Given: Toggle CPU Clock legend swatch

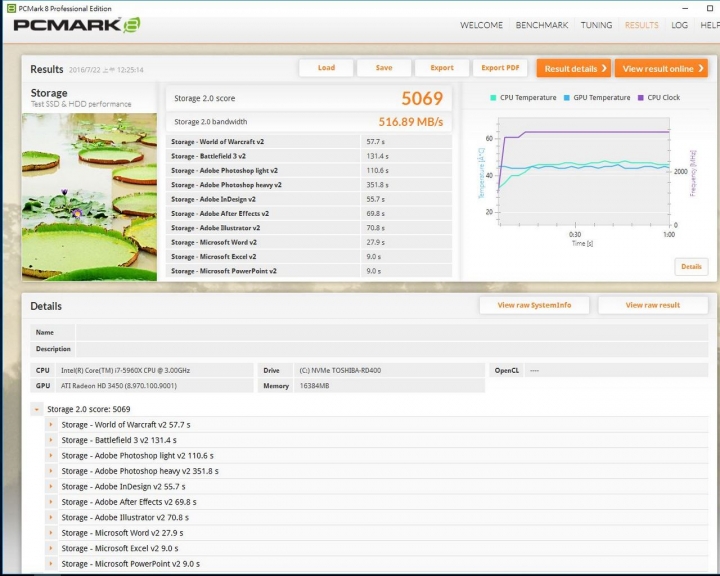Looking at the screenshot, I should tap(641, 97).
